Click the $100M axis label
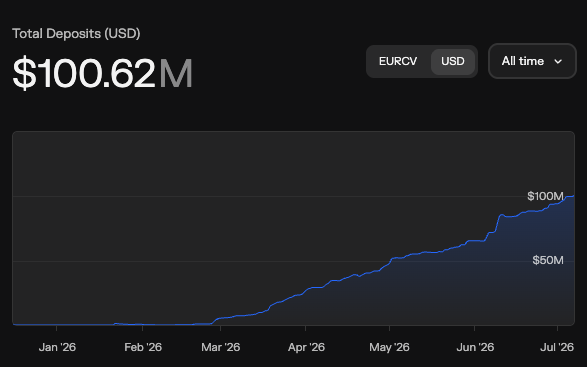 click(x=545, y=196)
